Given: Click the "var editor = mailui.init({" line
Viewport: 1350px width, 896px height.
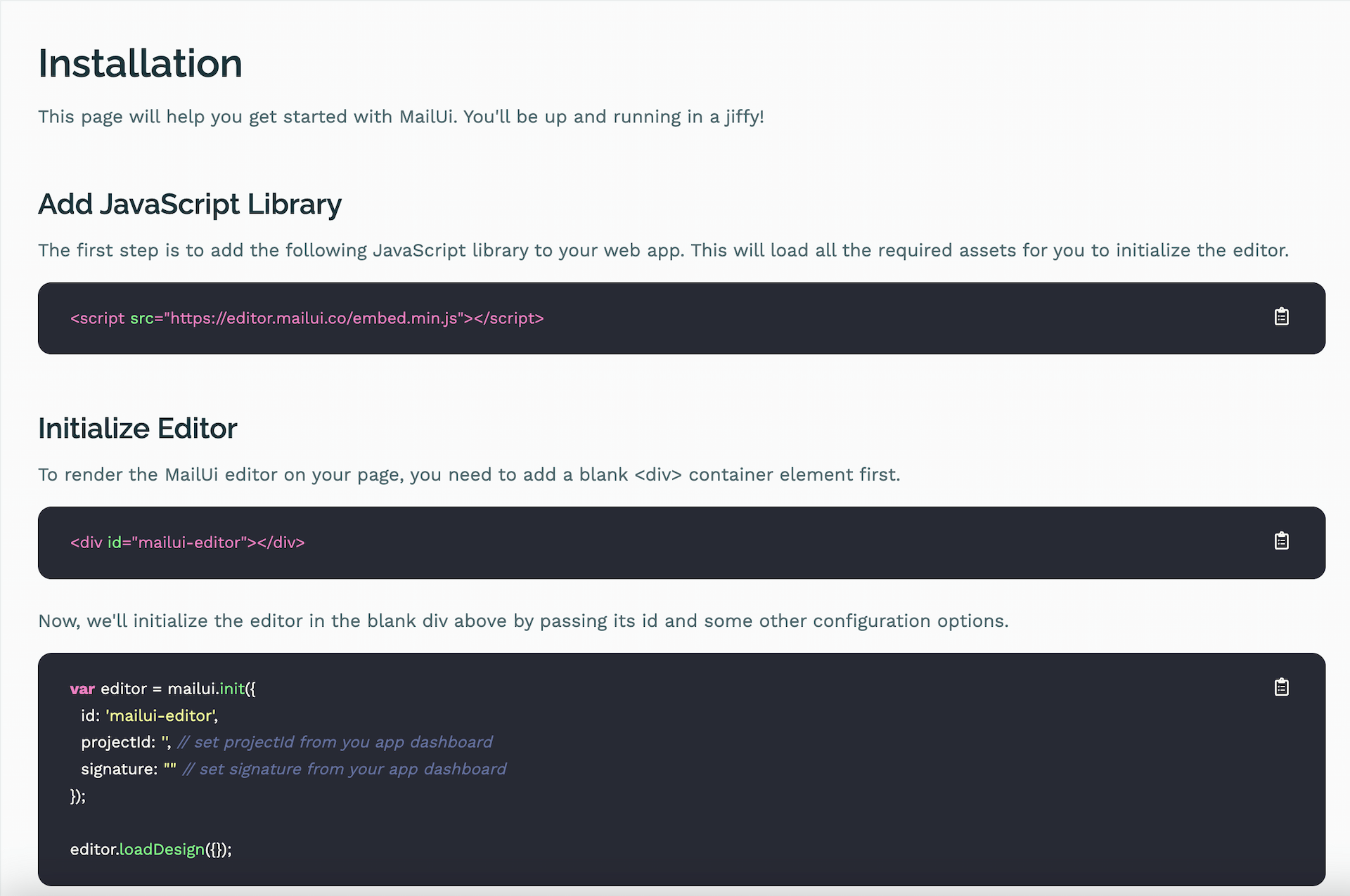Looking at the screenshot, I should coord(163,689).
